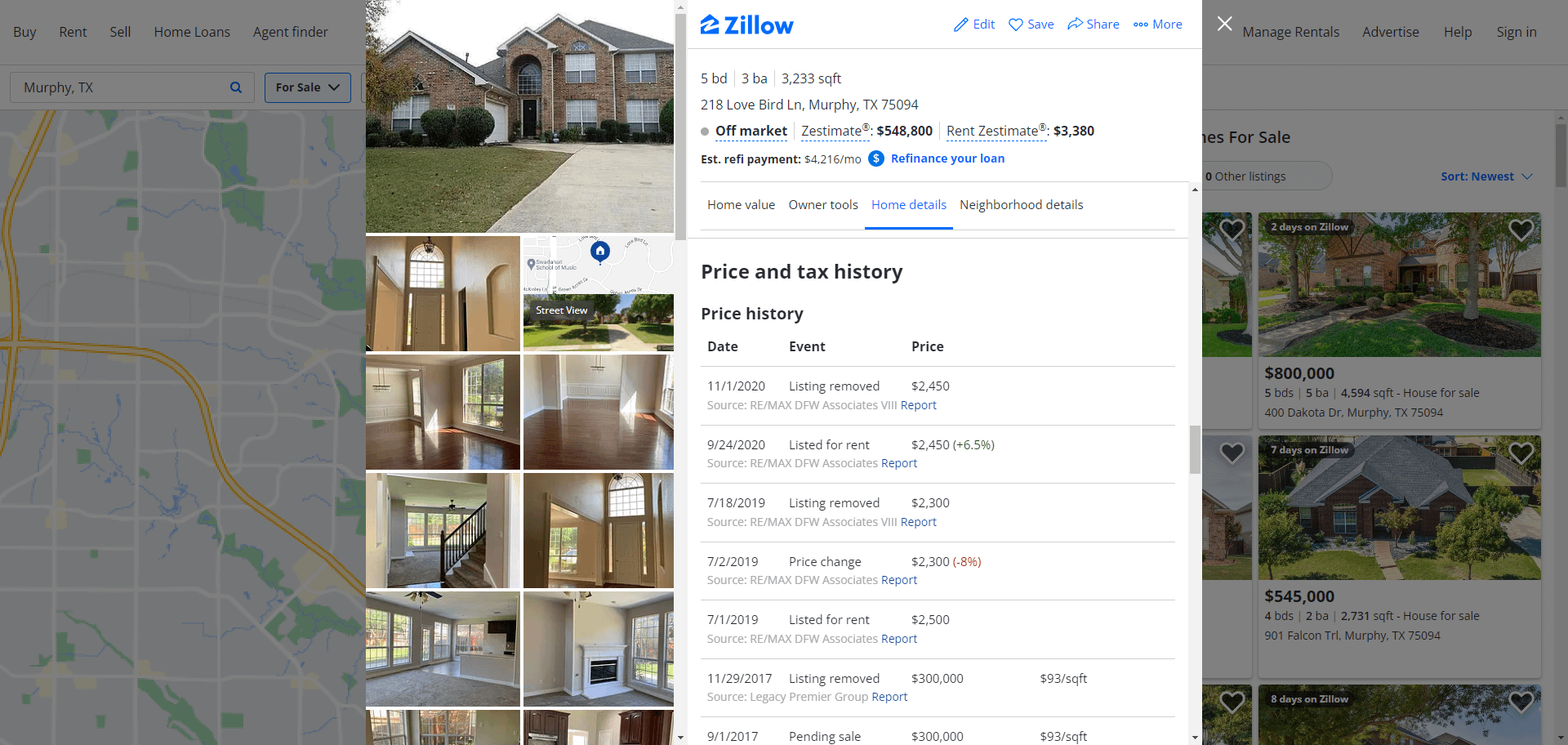Open the Street View thumbnail
The height and width of the screenshot is (745, 1568).
click(x=599, y=323)
